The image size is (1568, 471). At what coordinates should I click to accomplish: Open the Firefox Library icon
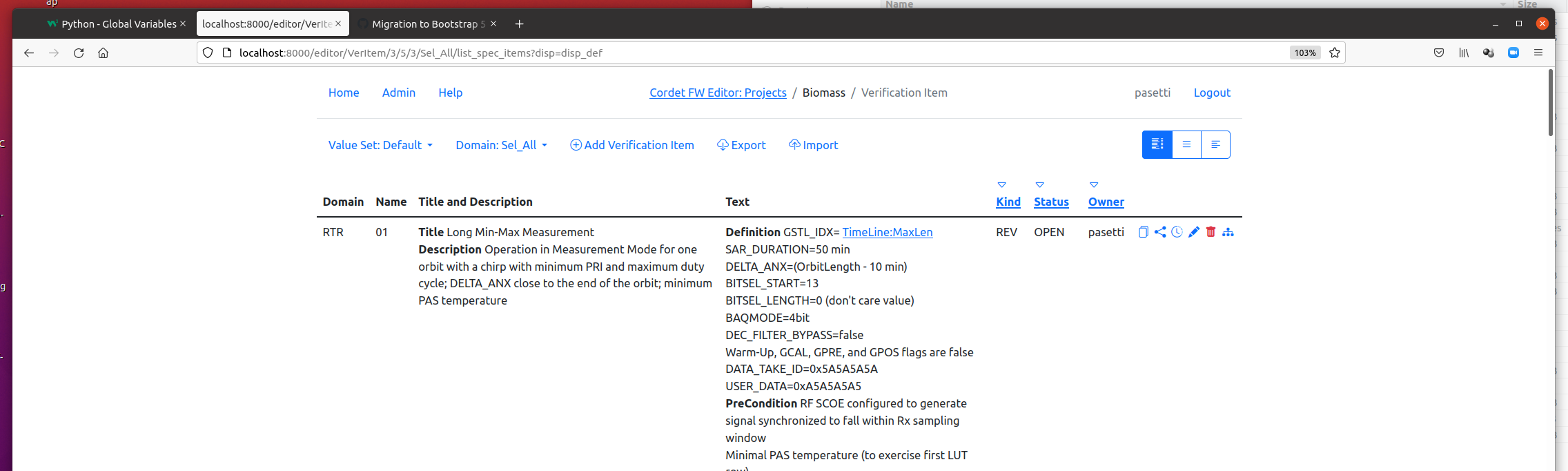point(1464,52)
